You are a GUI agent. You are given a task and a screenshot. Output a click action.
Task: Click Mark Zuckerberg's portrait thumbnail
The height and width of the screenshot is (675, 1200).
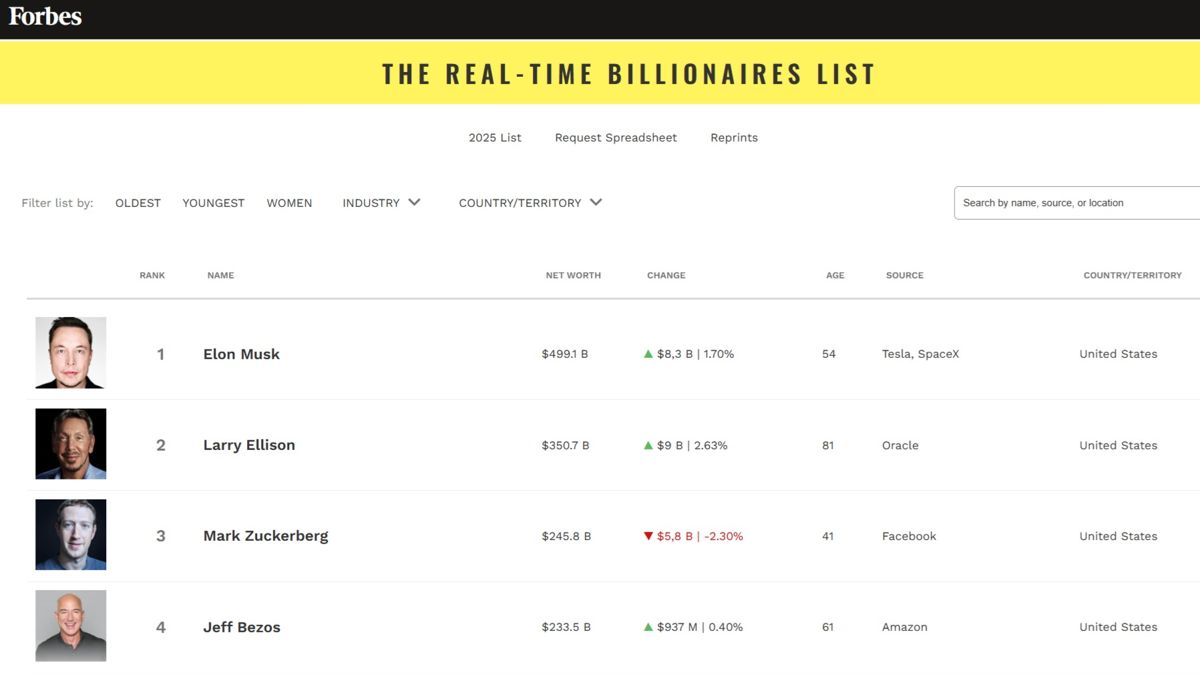tap(71, 535)
